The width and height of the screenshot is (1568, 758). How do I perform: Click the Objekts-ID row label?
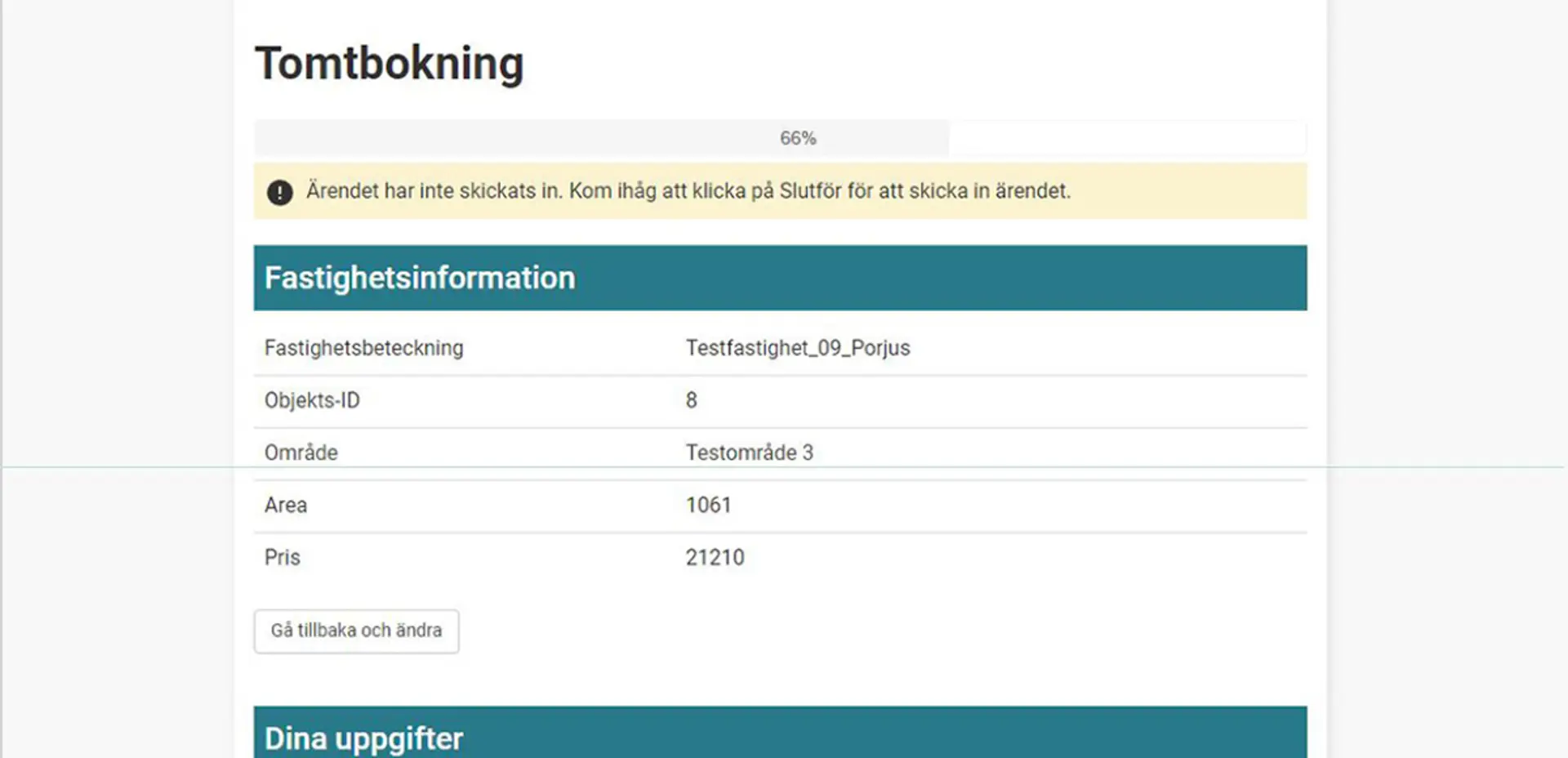[x=311, y=400]
